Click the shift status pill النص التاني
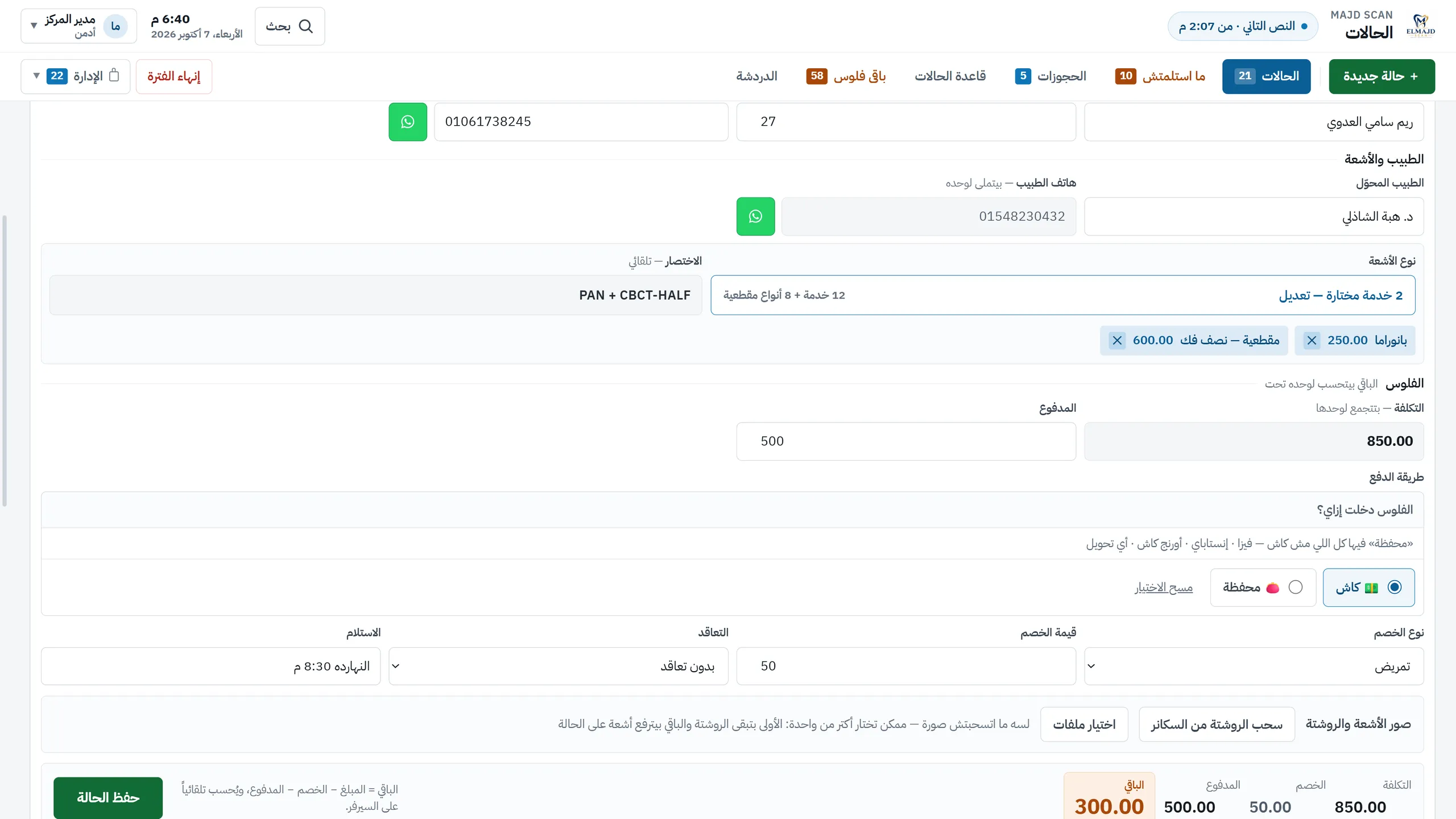The image size is (1456, 819). click(x=1243, y=26)
